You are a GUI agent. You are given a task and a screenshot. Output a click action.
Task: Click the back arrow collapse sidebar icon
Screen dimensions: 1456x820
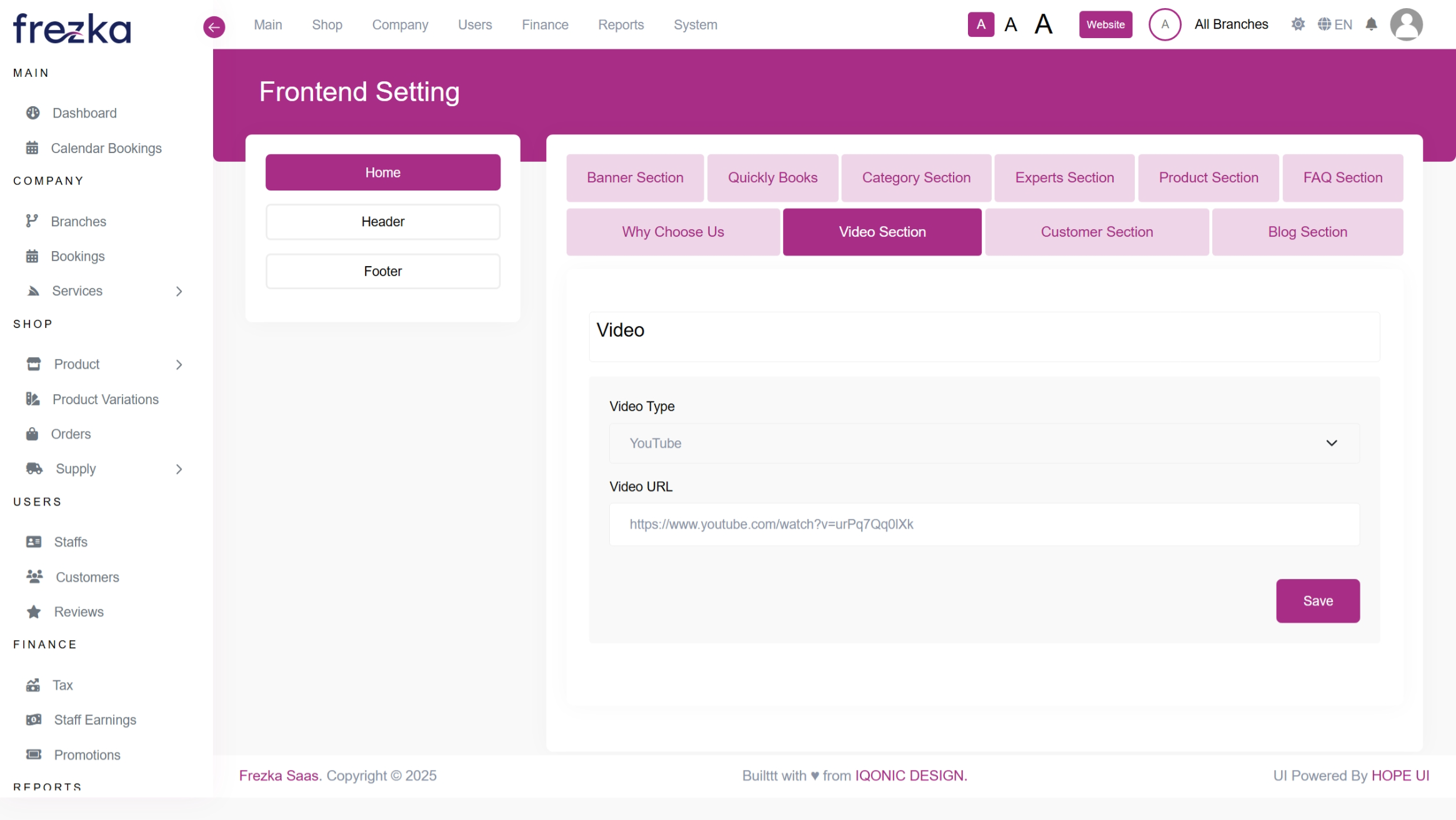click(x=214, y=26)
